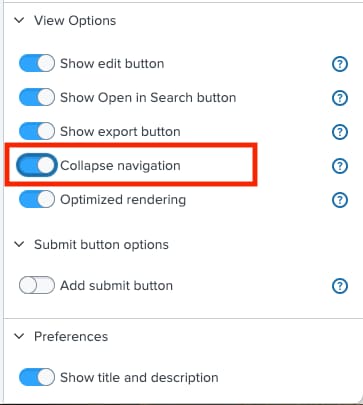The width and height of the screenshot is (363, 405).
Task: Open help icon beside Show export button
Action: (340, 132)
